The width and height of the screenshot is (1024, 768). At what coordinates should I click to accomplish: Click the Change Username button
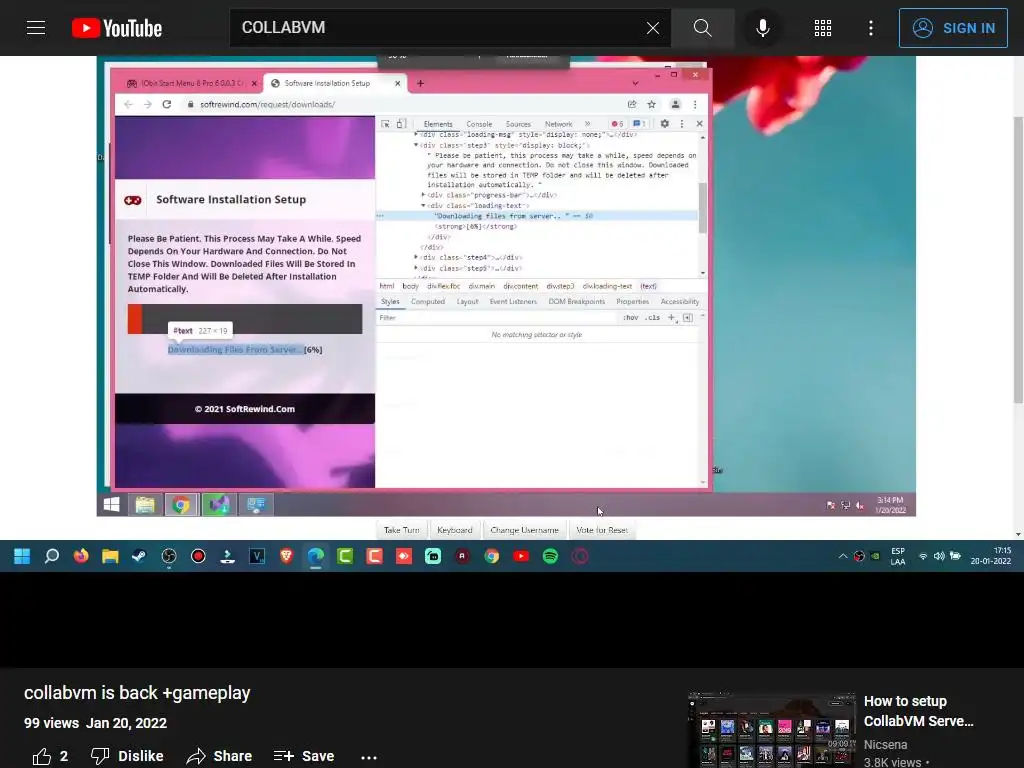point(524,530)
